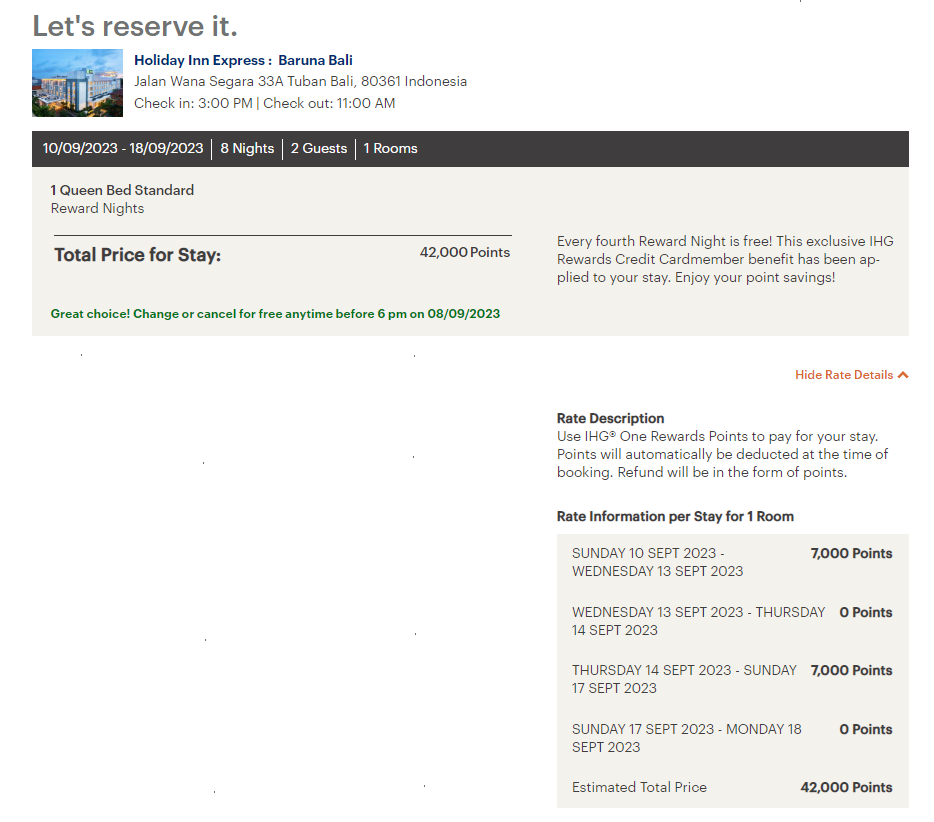Image resolution: width=934 pixels, height=822 pixels.
Task: Click the 7,000 Points value for 10-13 Sept
Action: (x=851, y=553)
